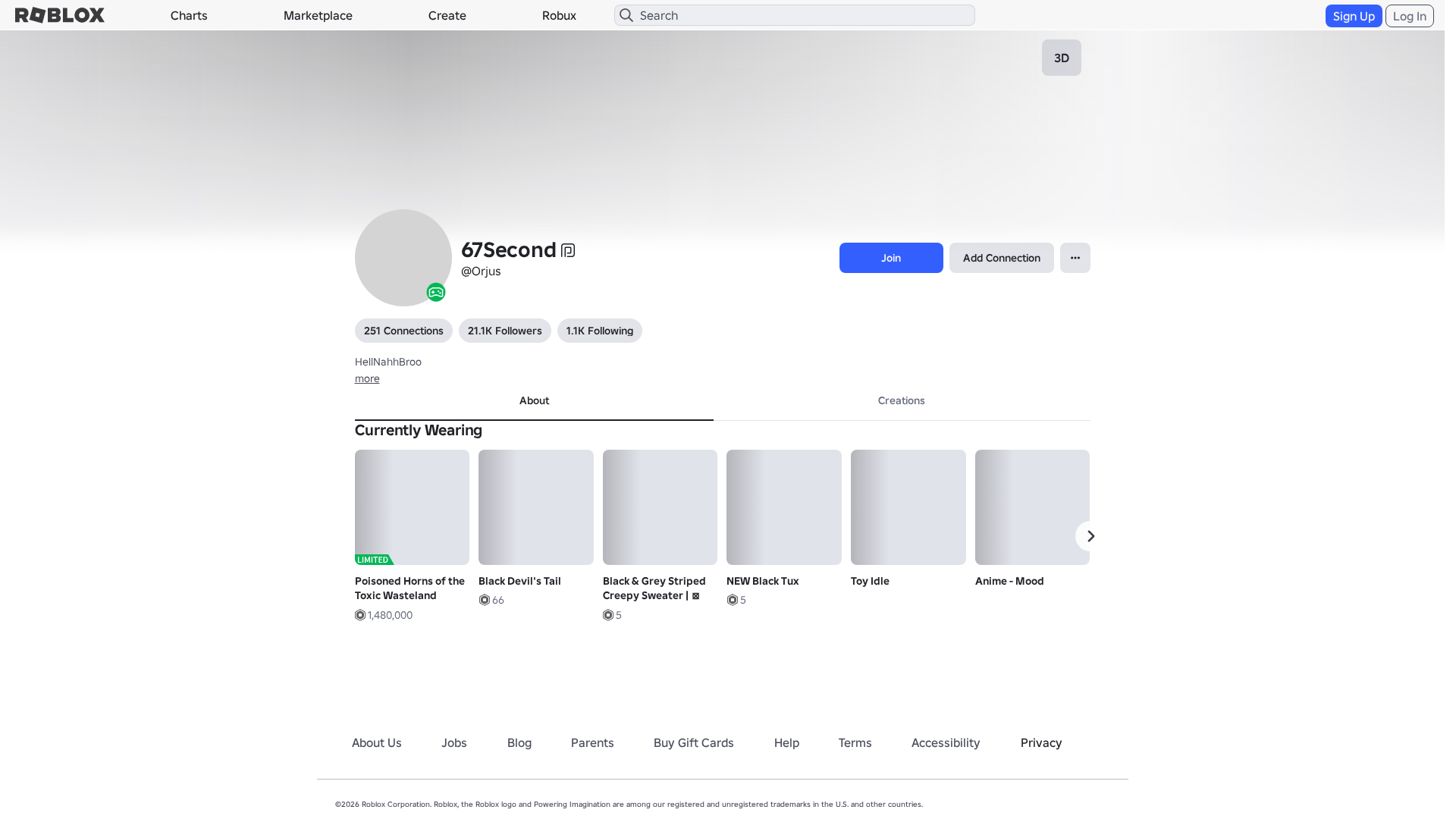This screenshot has width=1456, height=819.
Task: Open the three-dot more options button
Action: point(1075,258)
